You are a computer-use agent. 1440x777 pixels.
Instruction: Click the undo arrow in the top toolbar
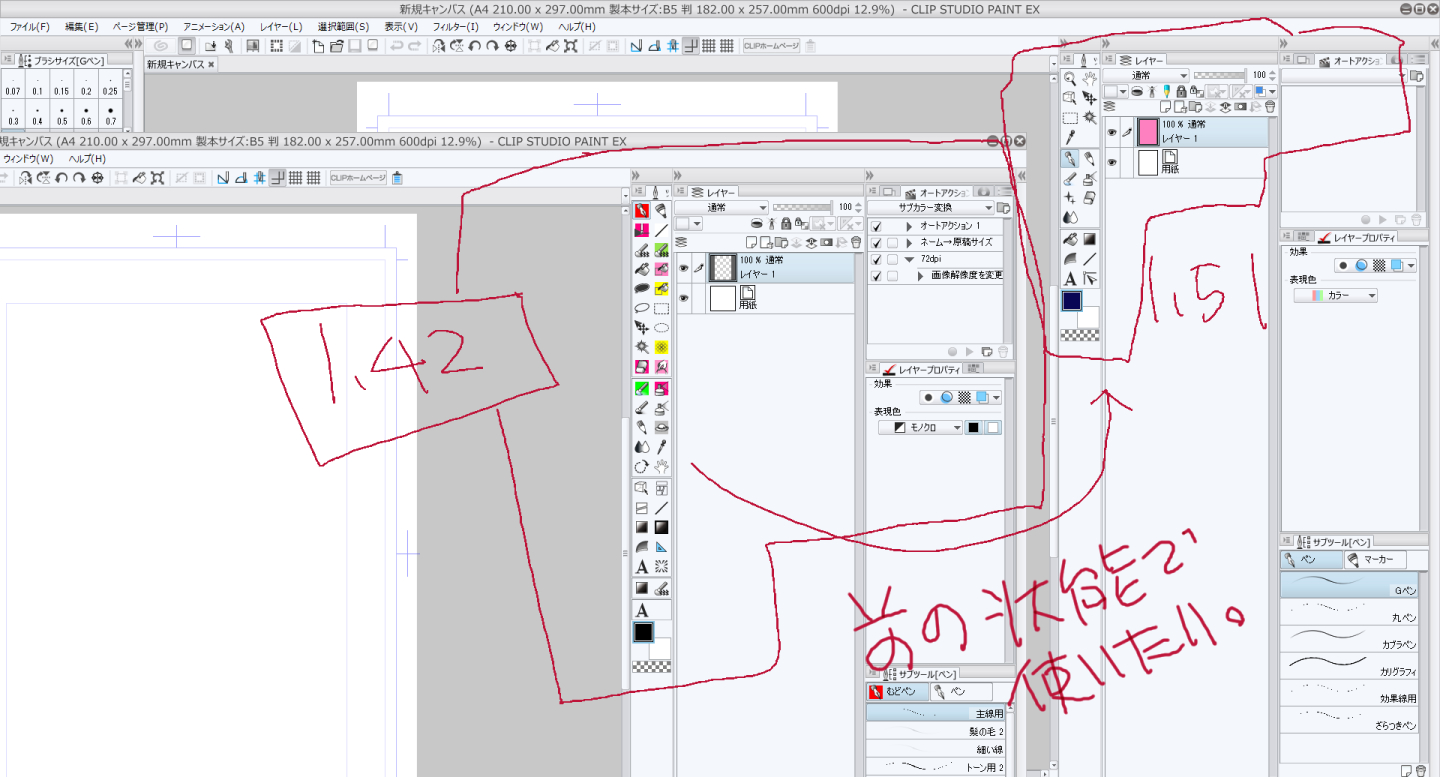click(x=396, y=46)
